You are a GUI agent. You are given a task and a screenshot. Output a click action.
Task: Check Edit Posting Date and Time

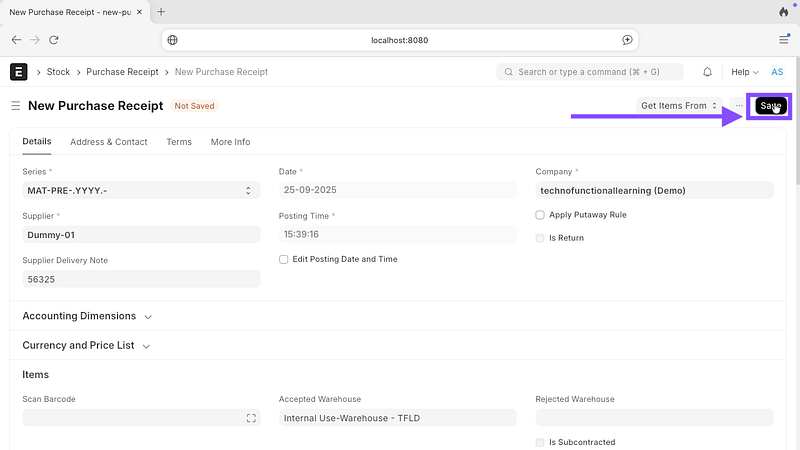point(284,259)
